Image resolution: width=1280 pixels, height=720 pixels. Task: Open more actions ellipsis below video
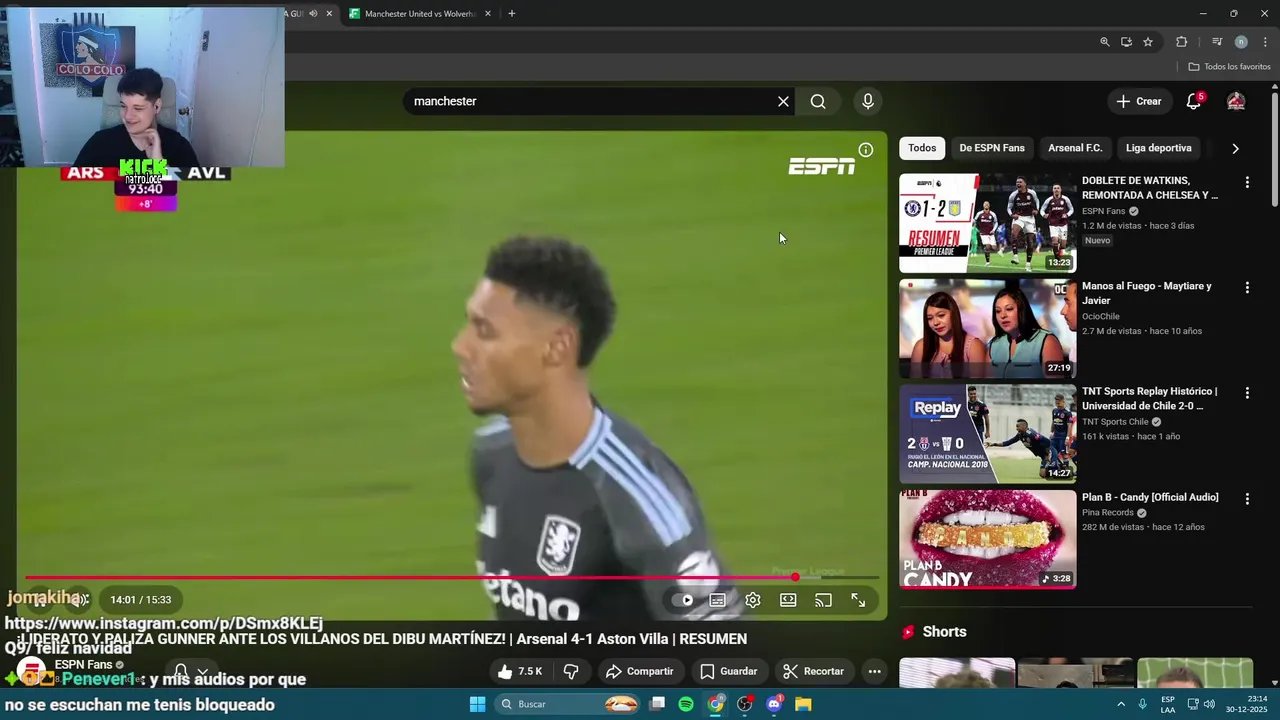click(875, 671)
